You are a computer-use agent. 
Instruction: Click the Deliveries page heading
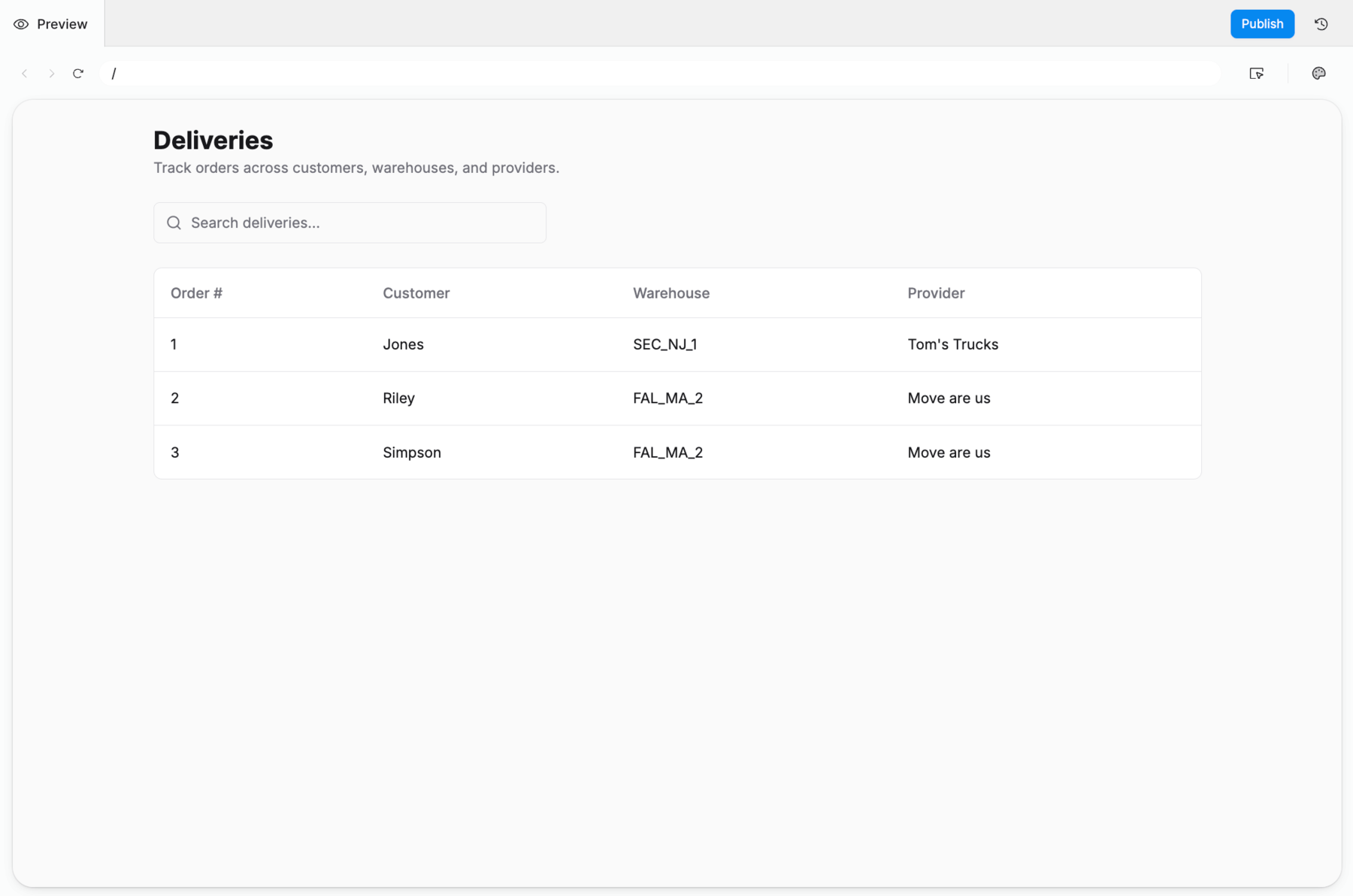tap(213, 140)
